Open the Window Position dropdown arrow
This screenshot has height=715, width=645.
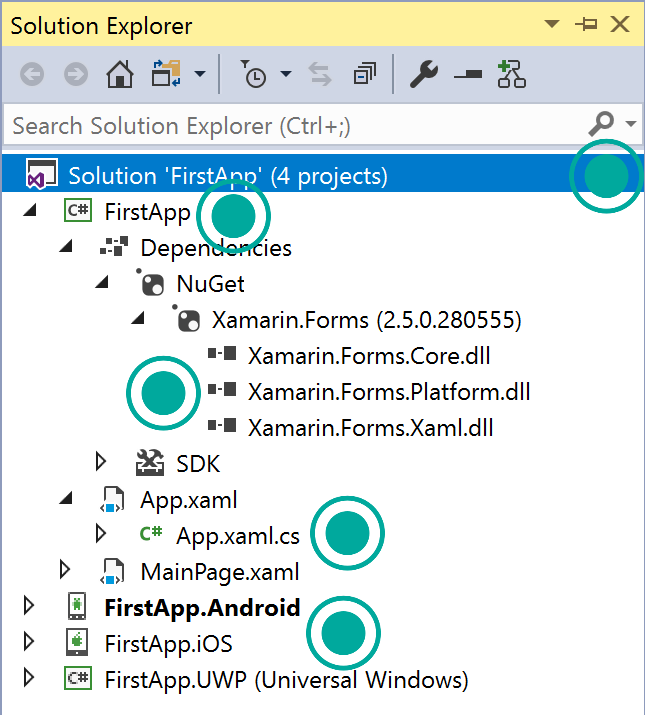pyautogui.click(x=552, y=24)
